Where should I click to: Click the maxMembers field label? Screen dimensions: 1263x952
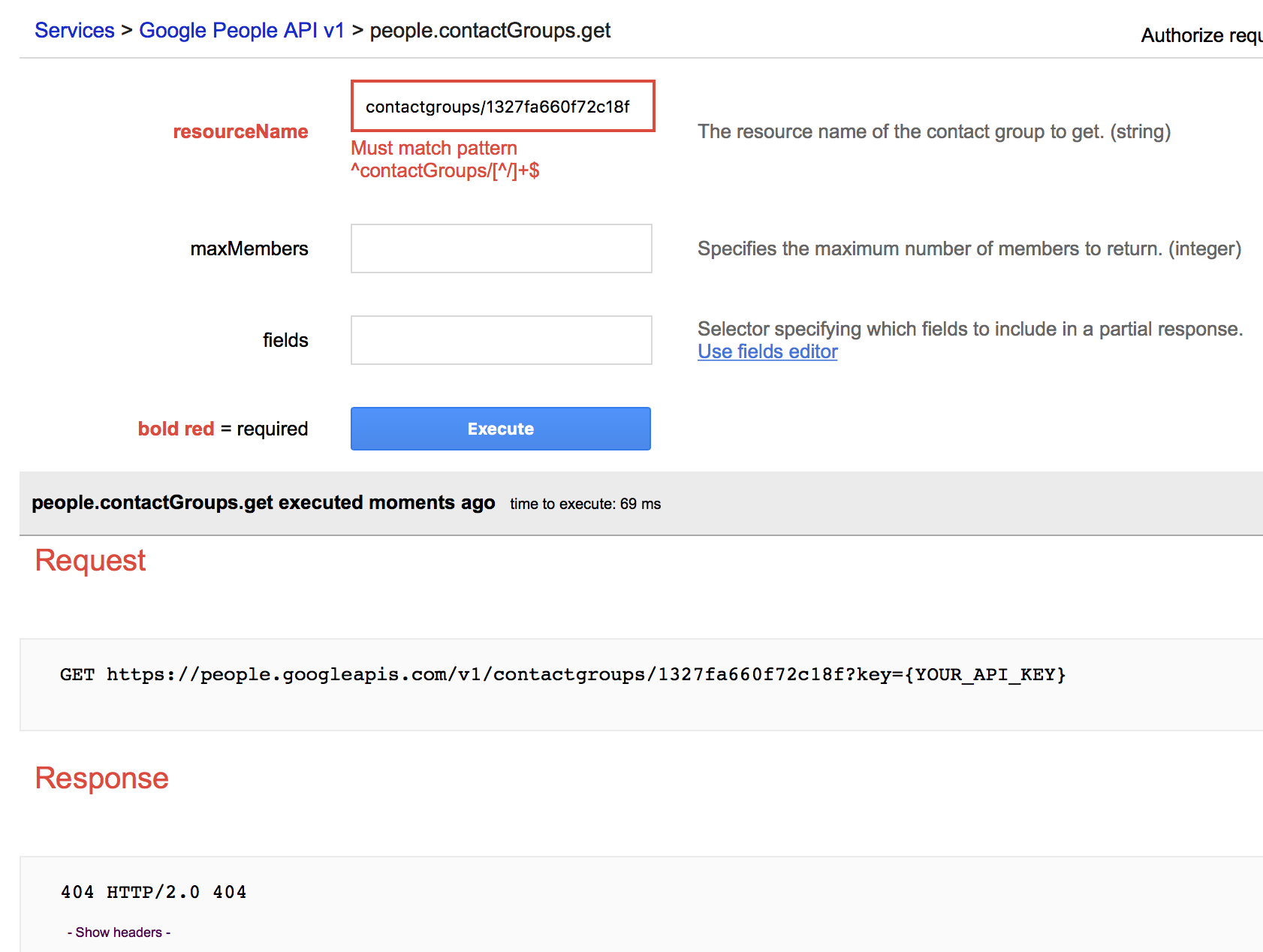(249, 249)
